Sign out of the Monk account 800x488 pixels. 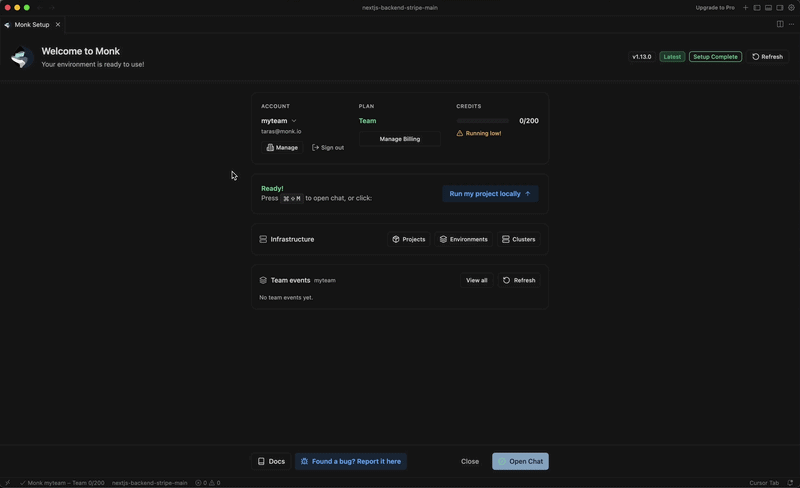(x=328, y=148)
